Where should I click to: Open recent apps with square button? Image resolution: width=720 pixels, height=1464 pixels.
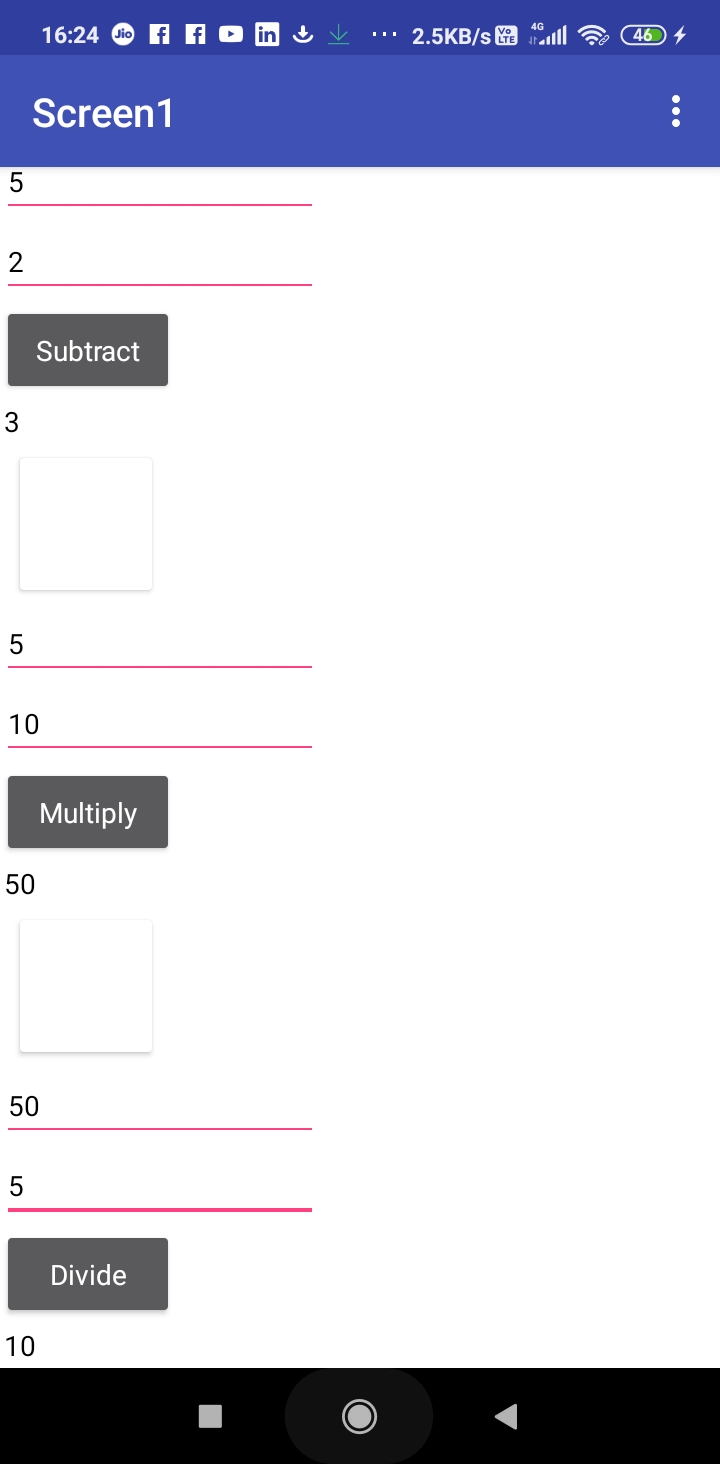point(210,1416)
